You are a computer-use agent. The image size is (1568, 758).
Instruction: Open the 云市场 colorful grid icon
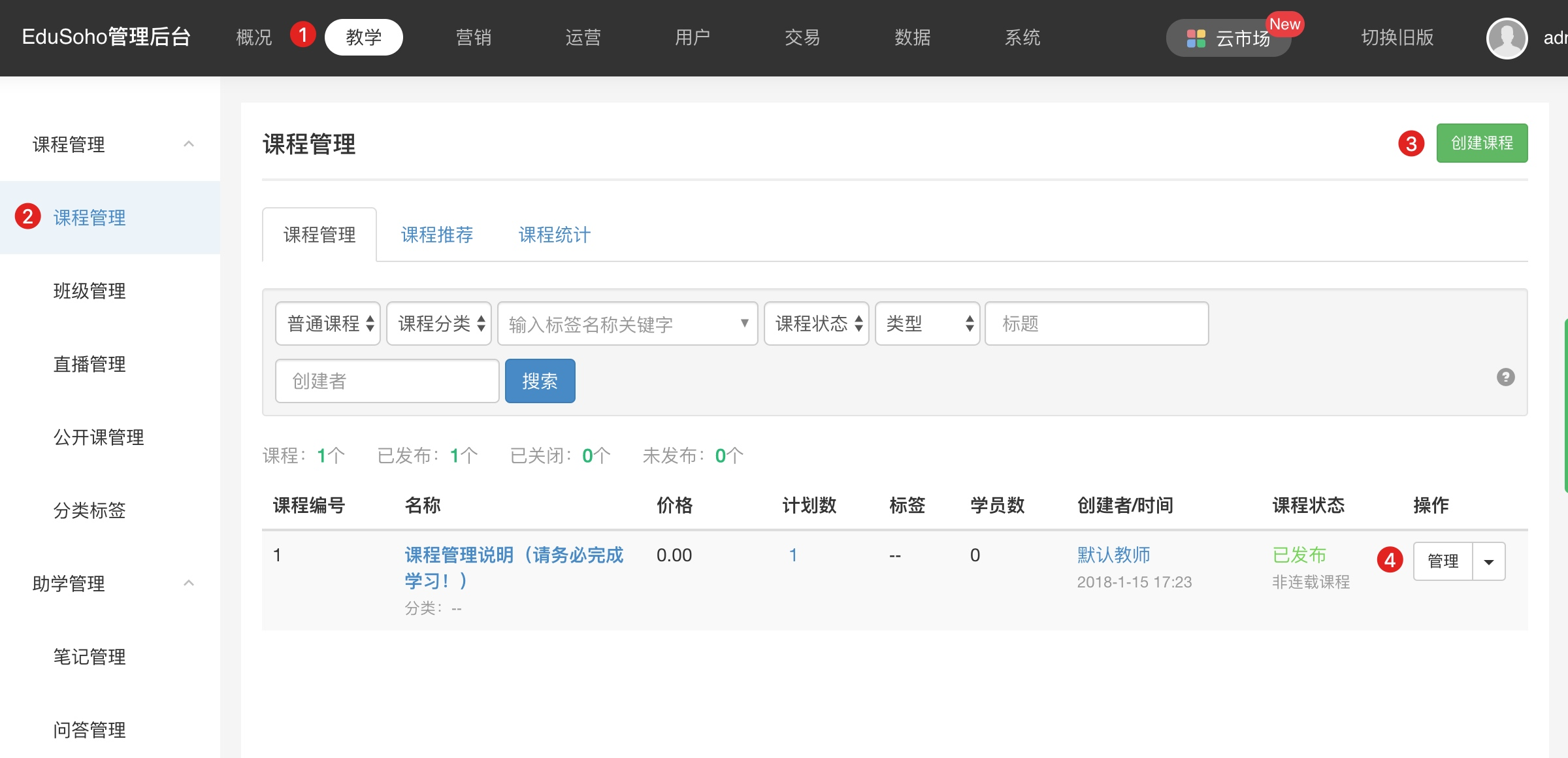coord(1196,39)
